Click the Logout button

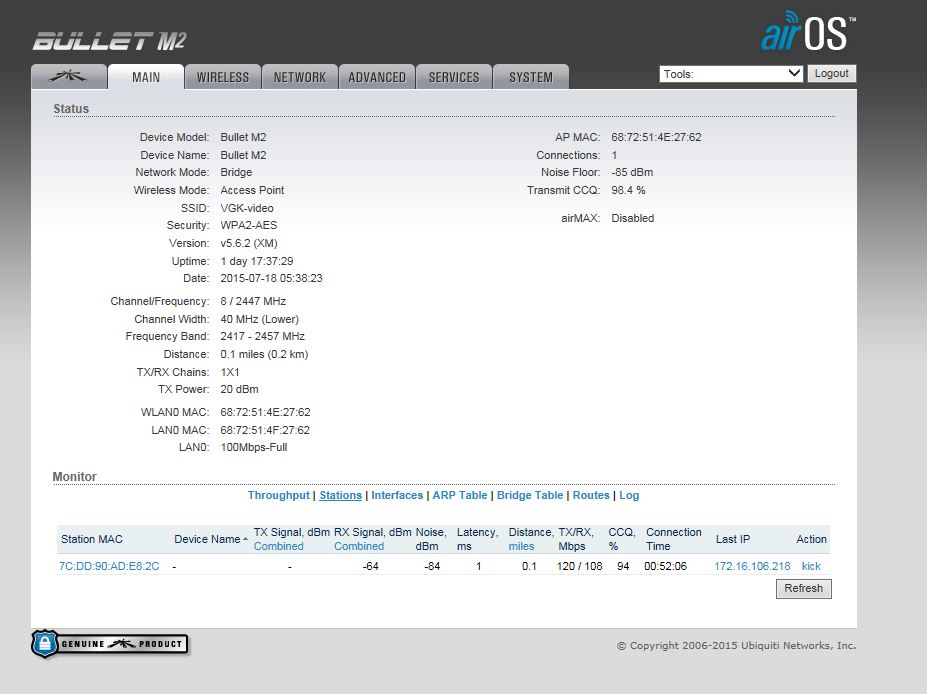point(832,73)
